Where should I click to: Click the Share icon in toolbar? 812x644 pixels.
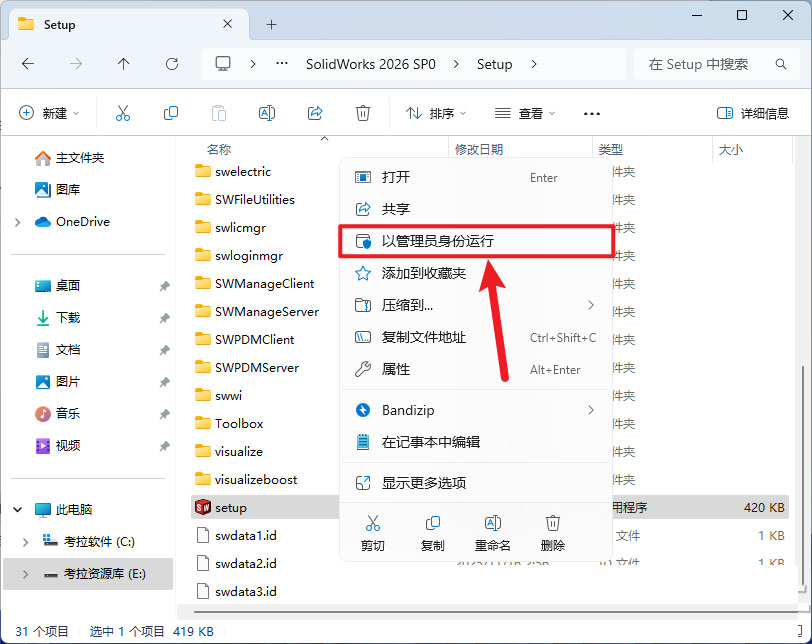point(315,113)
